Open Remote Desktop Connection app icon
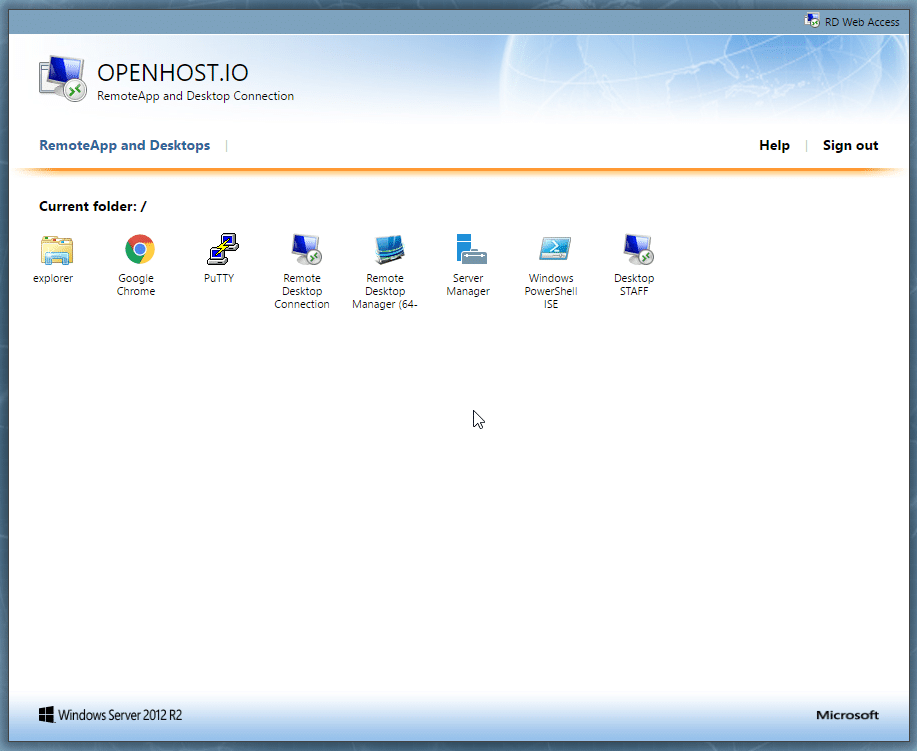917x751 pixels. pos(306,250)
